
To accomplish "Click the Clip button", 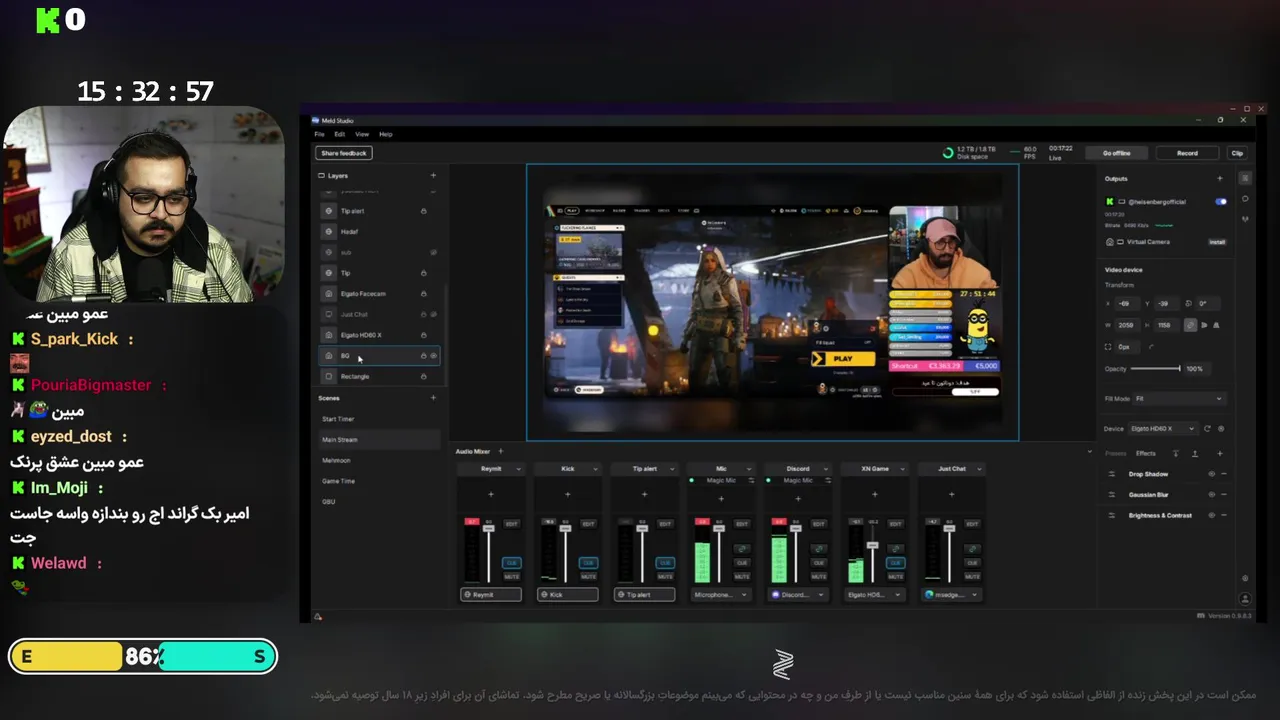I will click(x=1237, y=153).
